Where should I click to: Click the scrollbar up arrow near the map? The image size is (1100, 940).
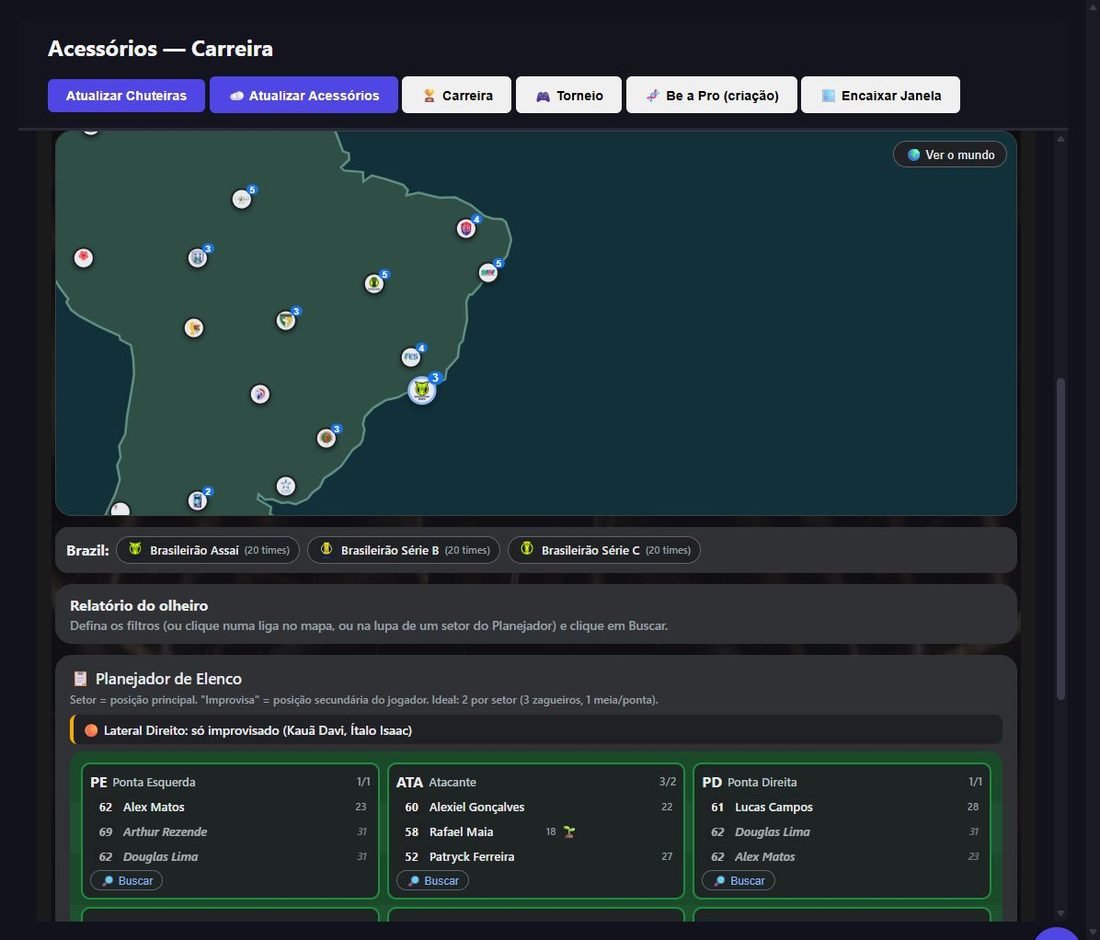click(1061, 139)
